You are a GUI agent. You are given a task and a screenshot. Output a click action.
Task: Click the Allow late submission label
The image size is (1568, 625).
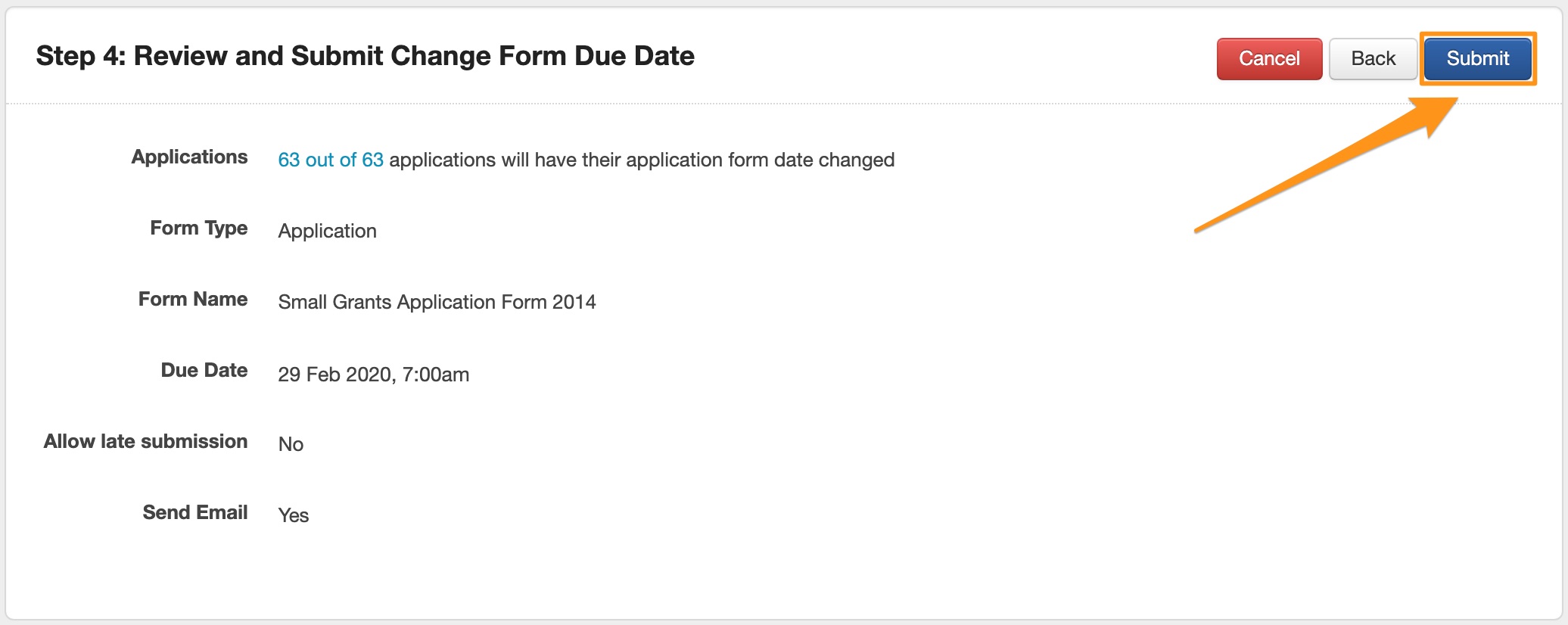pos(145,441)
